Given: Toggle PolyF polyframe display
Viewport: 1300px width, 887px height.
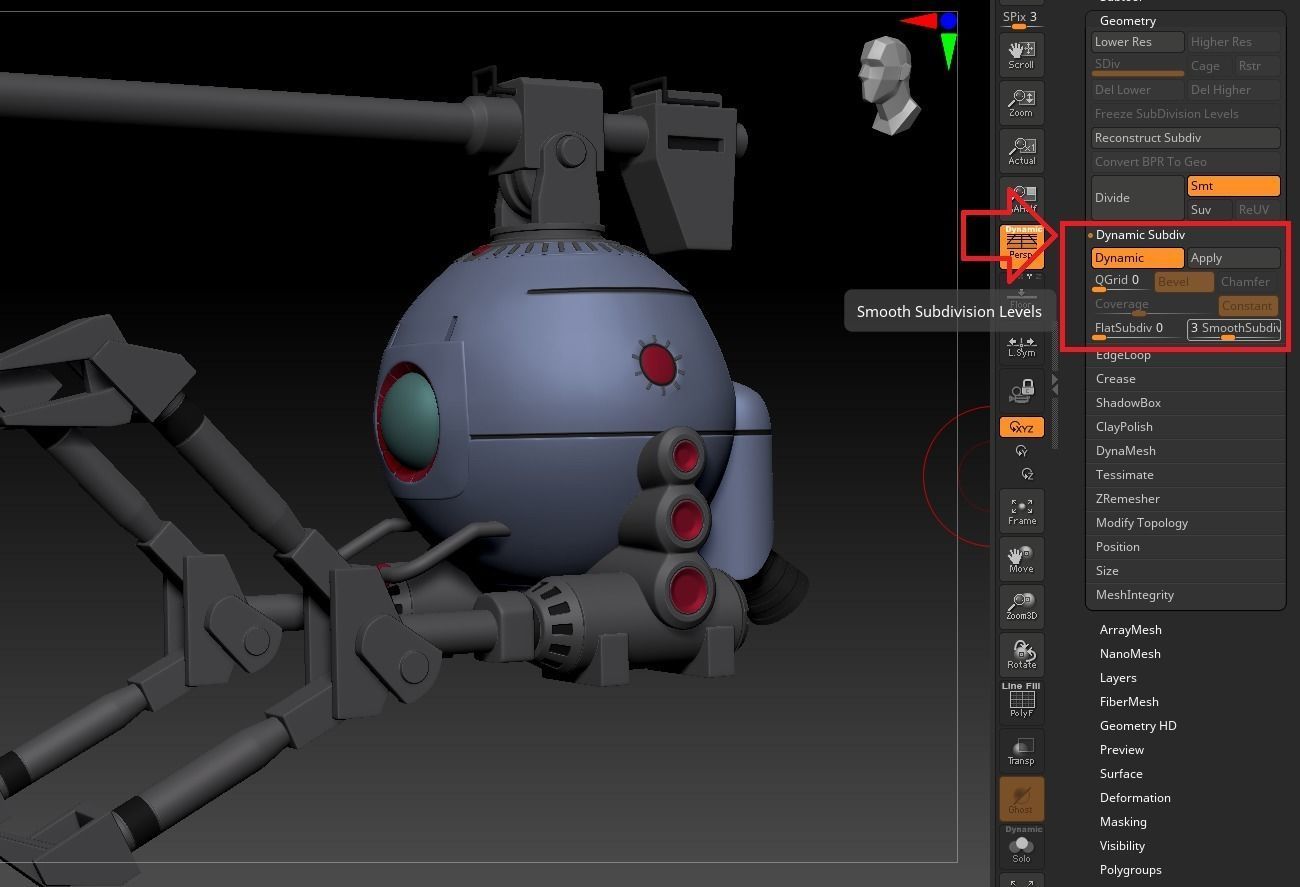Looking at the screenshot, I should tap(1021, 701).
